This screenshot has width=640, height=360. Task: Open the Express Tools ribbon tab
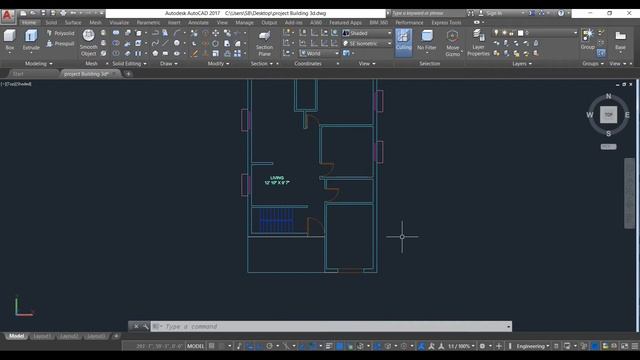446,22
